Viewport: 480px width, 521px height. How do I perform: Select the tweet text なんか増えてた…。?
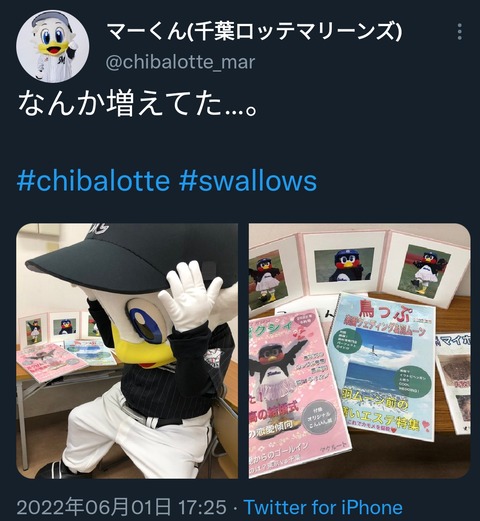[x=137, y=103]
